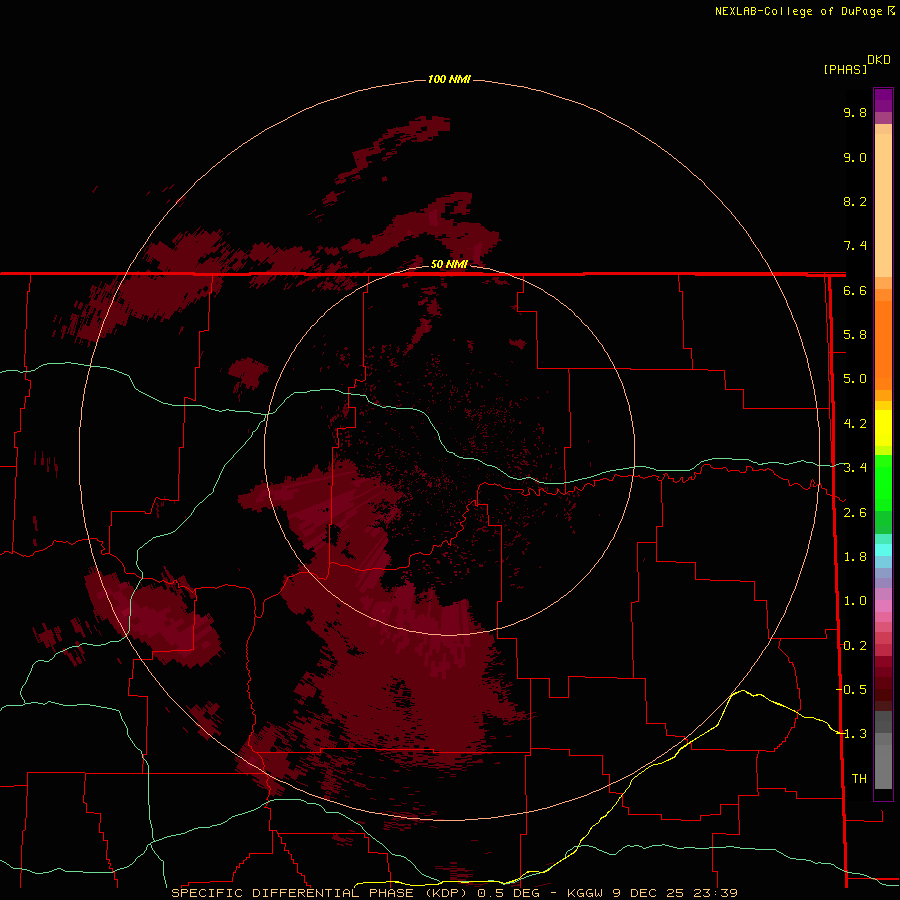Click the DKD product code label
This screenshot has width=900, height=900.
coord(879,60)
